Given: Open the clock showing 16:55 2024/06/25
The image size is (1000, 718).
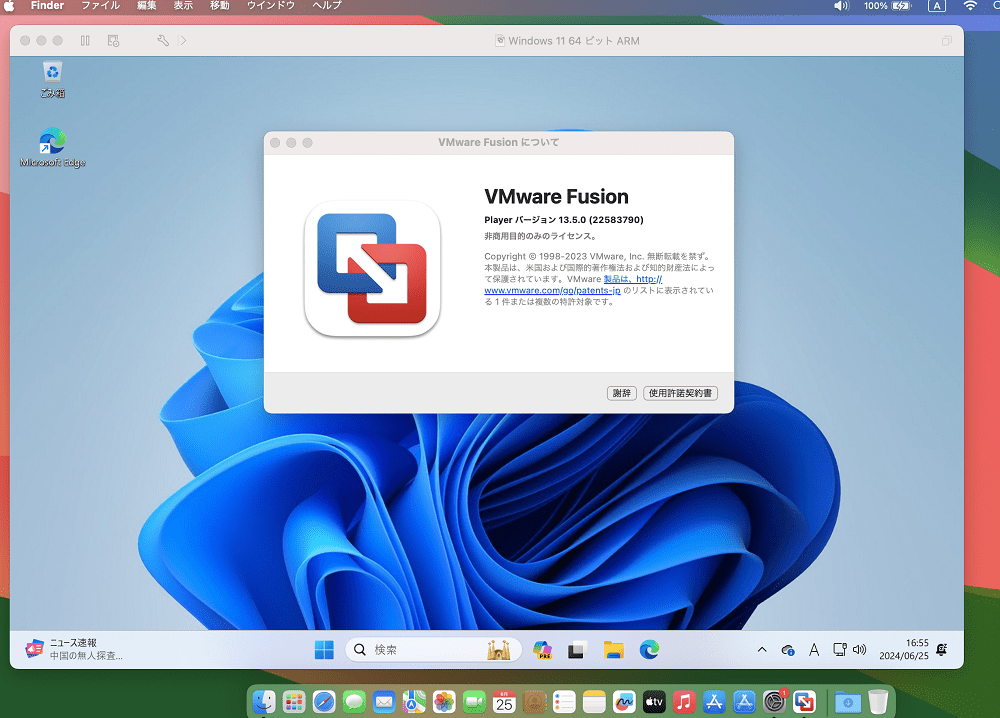Looking at the screenshot, I should (904, 649).
